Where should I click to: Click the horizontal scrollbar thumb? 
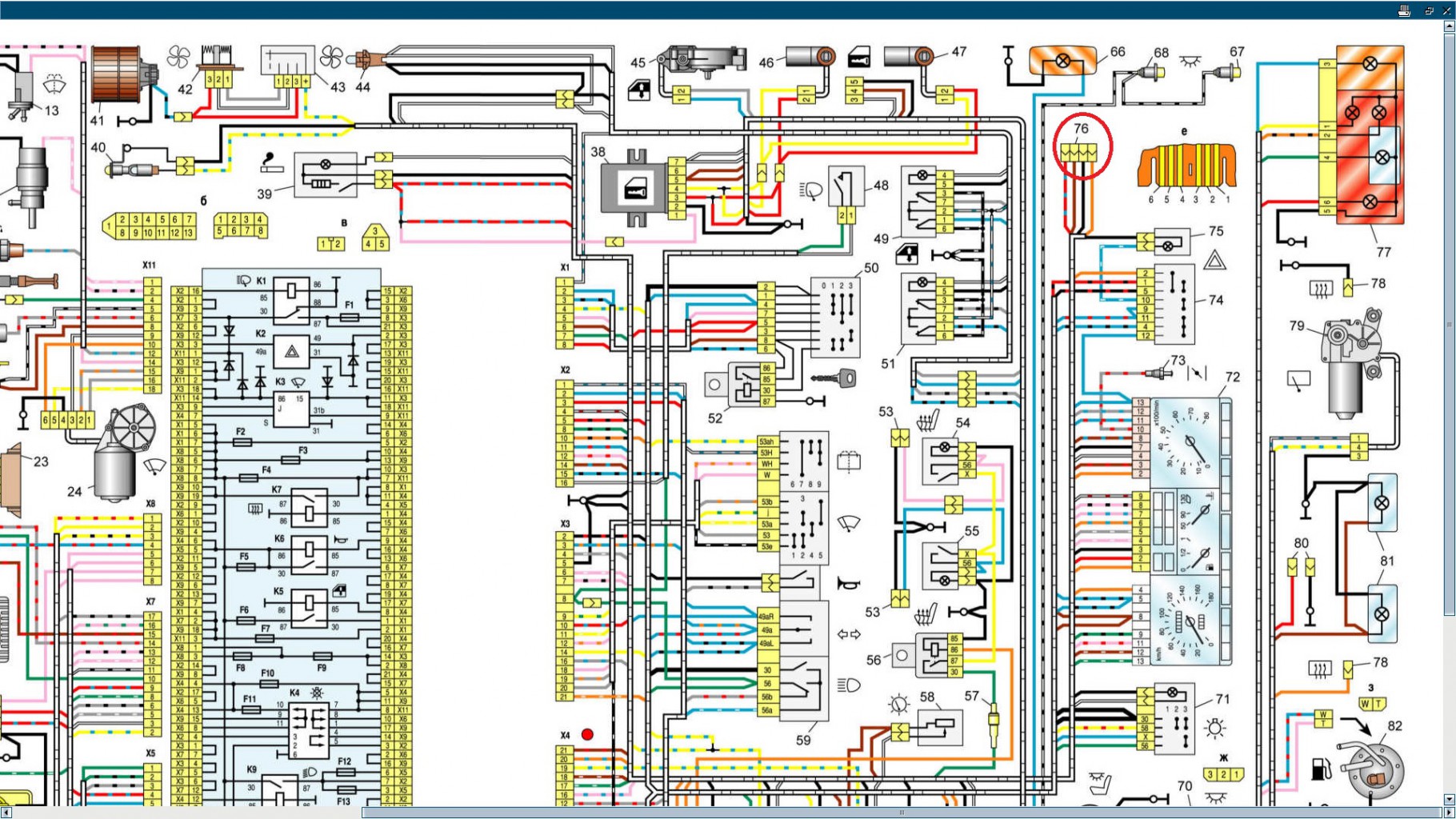click(902, 813)
